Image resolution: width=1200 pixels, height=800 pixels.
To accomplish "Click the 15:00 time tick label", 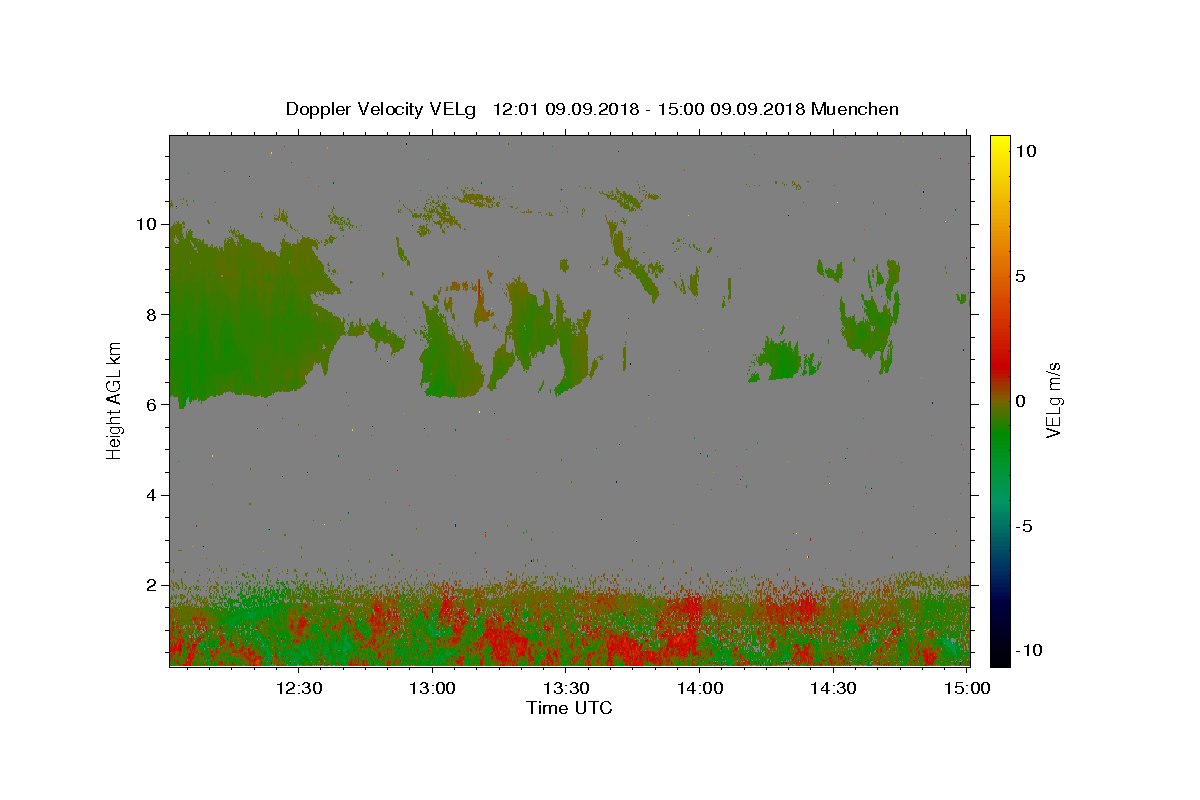I will (x=967, y=688).
